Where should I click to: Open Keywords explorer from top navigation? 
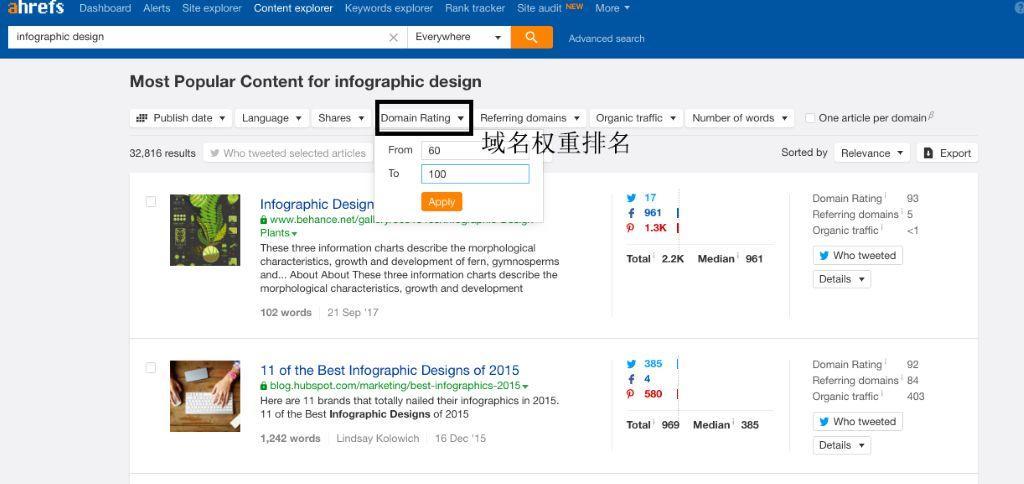coord(389,8)
